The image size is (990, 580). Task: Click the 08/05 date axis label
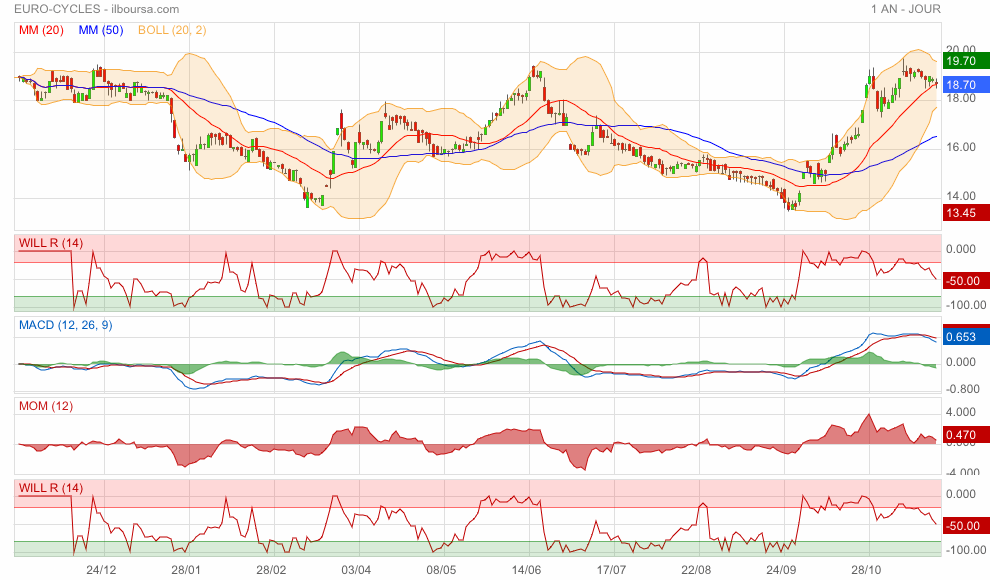[x=441, y=570]
